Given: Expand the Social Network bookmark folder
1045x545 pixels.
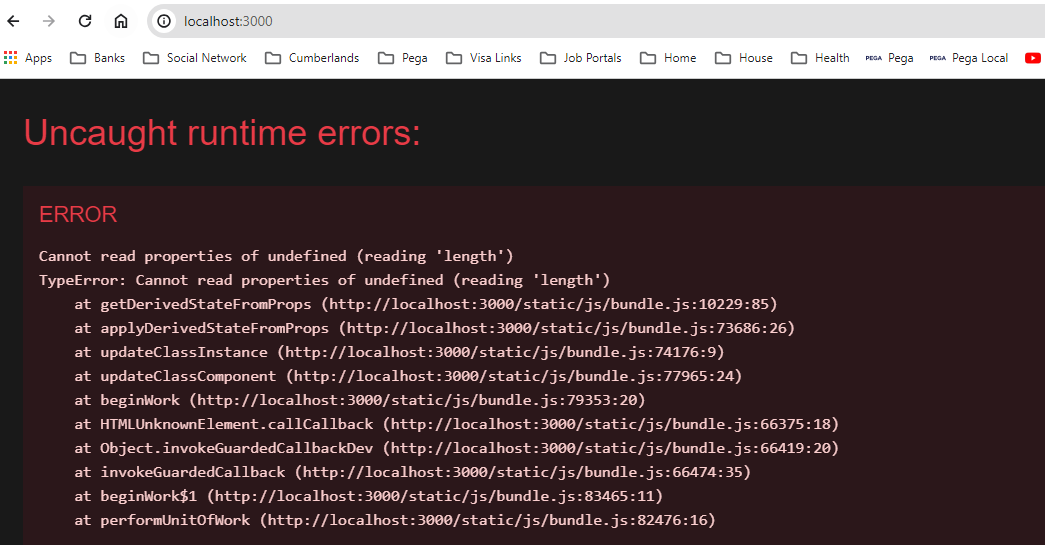Looking at the screenshot, I should (195, 58).
